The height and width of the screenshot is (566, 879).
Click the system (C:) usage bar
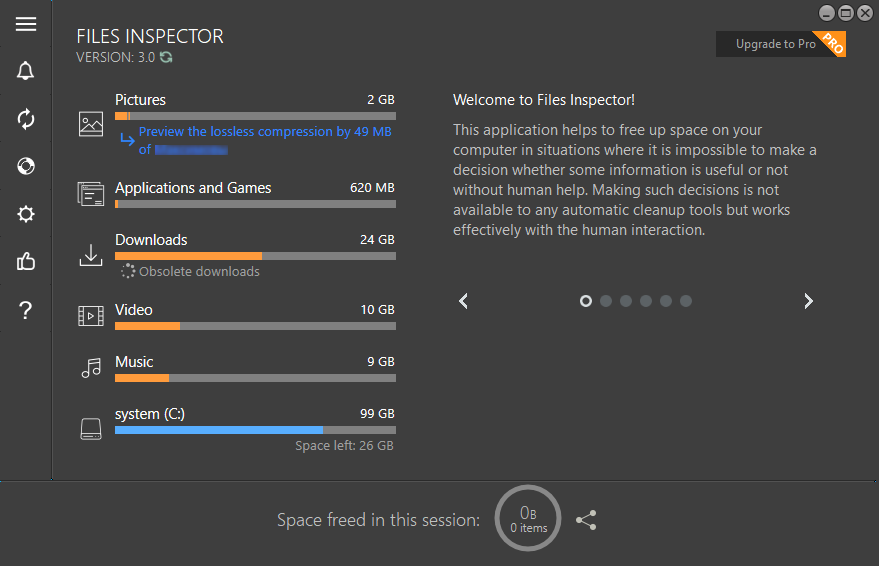pyautogui.click(x=255, y=430)
